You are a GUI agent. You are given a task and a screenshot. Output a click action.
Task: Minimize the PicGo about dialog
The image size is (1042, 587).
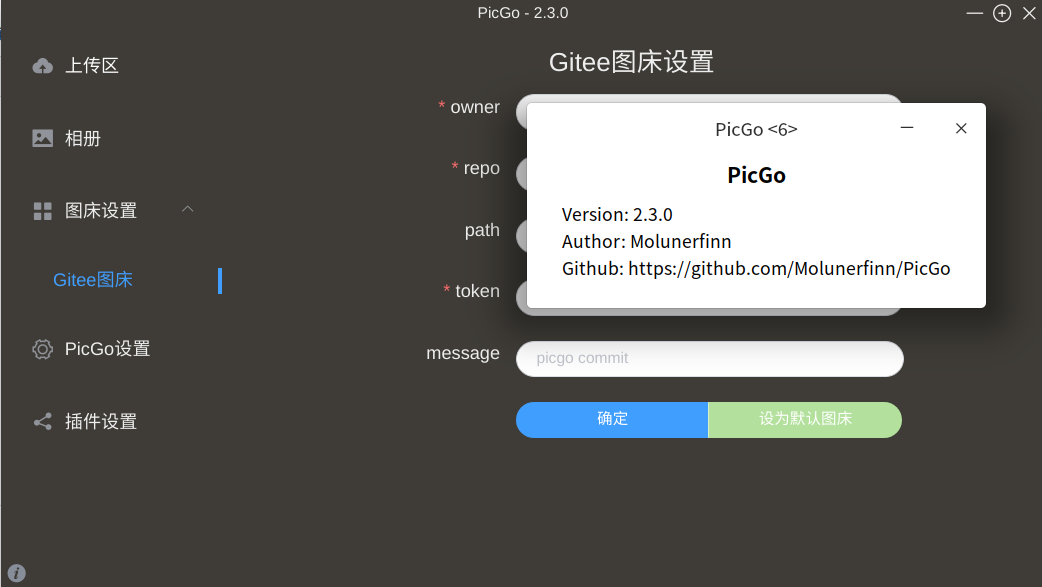click(x=907, y=128)
